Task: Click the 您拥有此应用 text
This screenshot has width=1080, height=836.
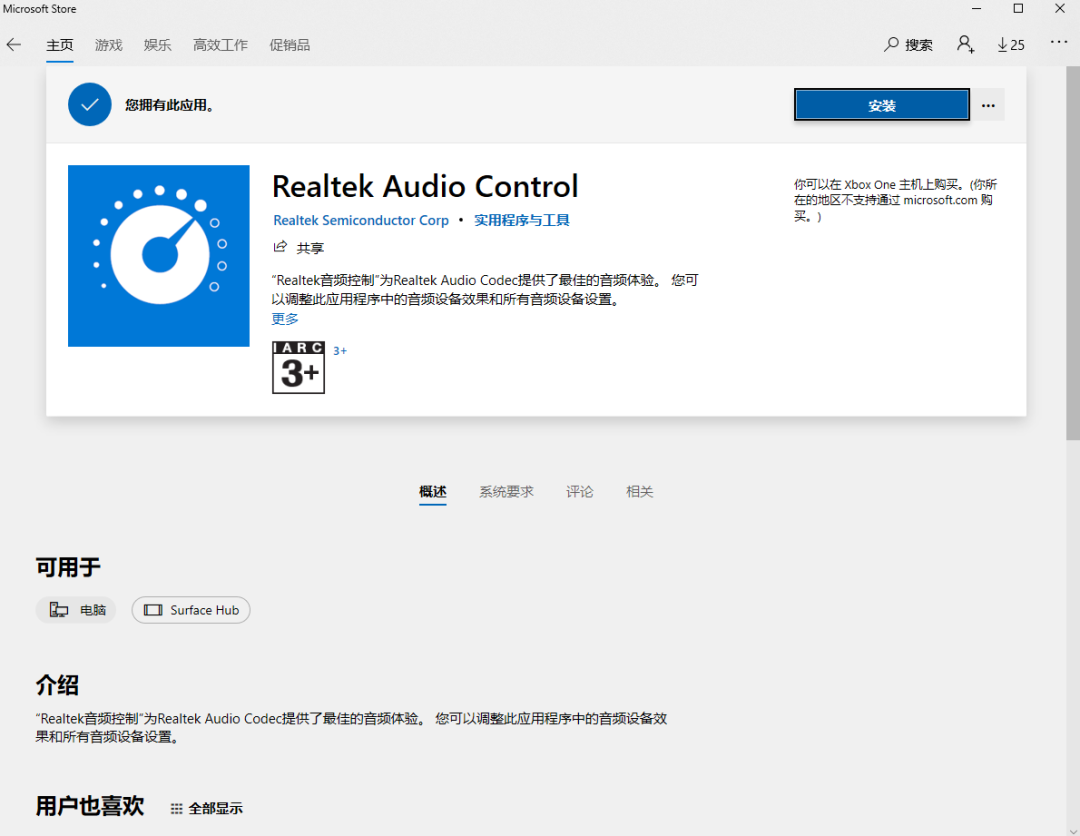Action: point(169,105)
